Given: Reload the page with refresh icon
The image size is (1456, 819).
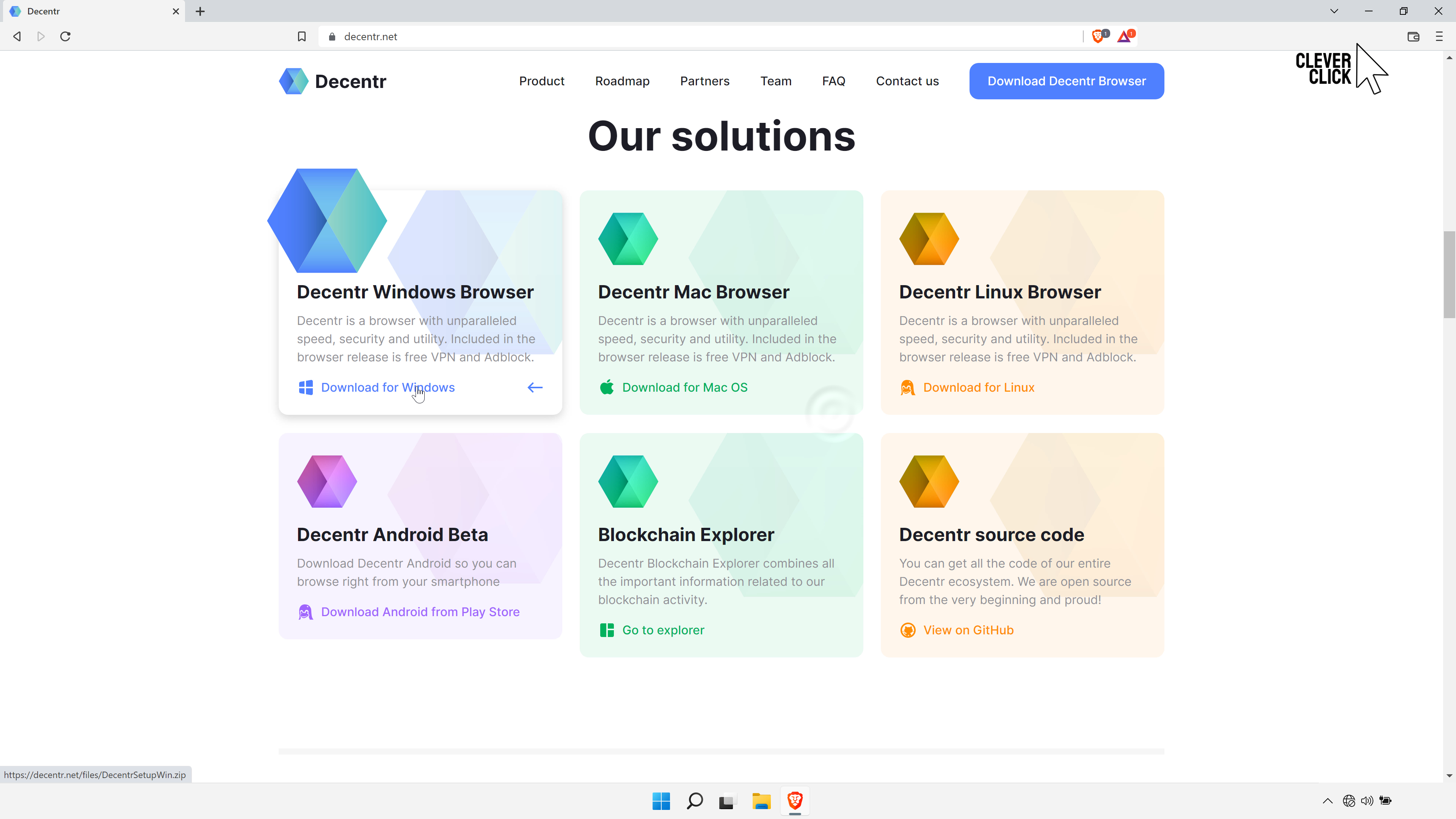Looking at the screenshot, I should click(66, 36).
